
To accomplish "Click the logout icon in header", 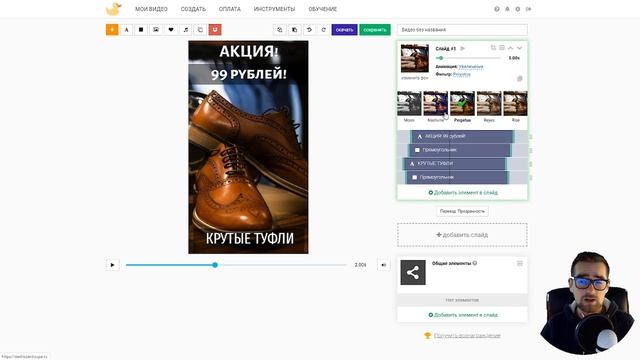I will (x=528, y=9).
